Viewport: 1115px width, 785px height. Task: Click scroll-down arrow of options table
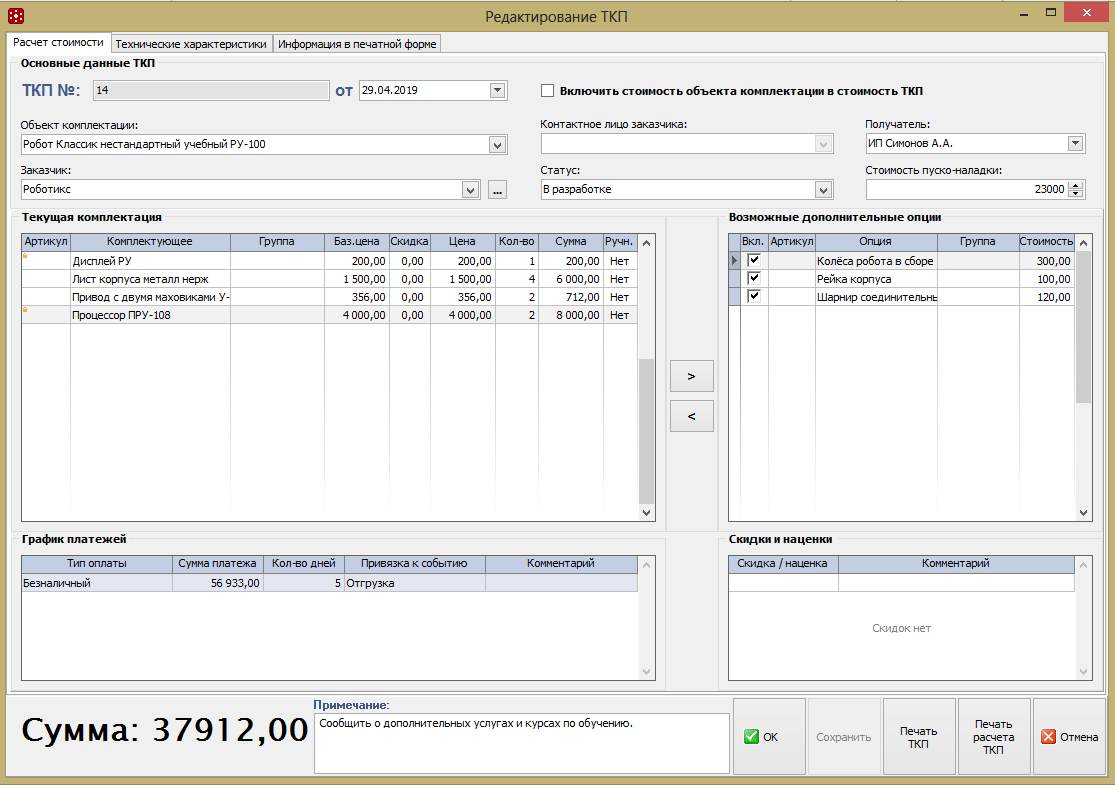click(x=1084, y=513)
